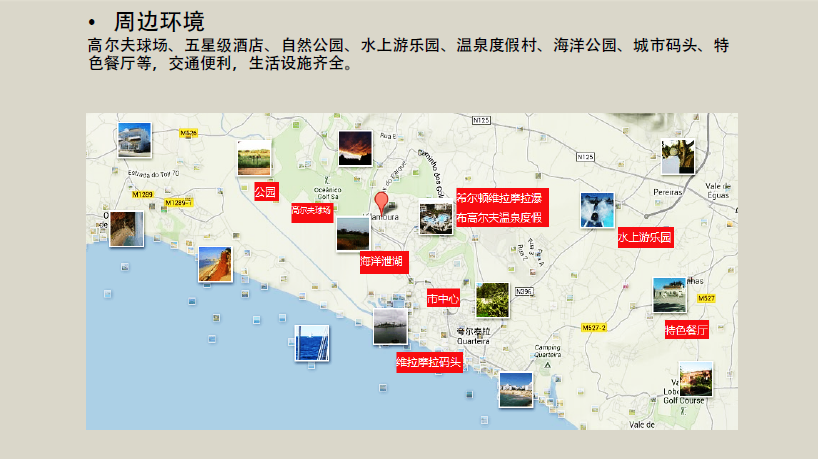Open the gray harbor photo thumbnail
The width and height of the screenshot is (818, 459).
coord(390,327)
